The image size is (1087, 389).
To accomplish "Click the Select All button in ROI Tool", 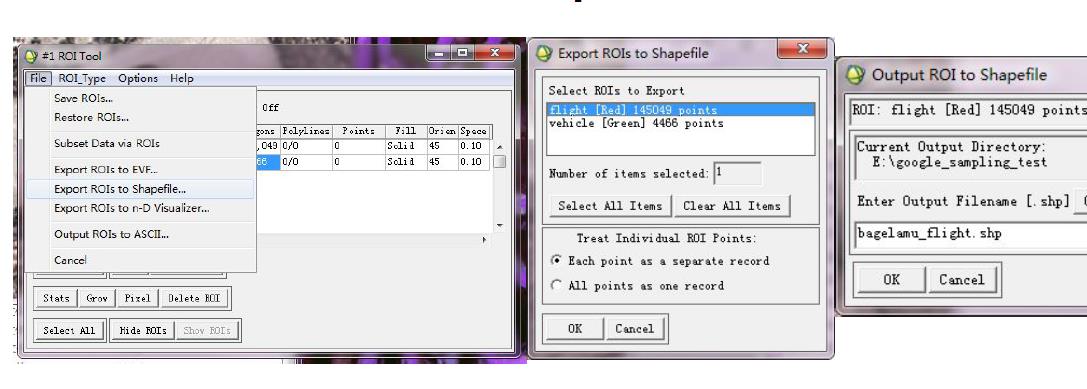I will pos(69,331).
